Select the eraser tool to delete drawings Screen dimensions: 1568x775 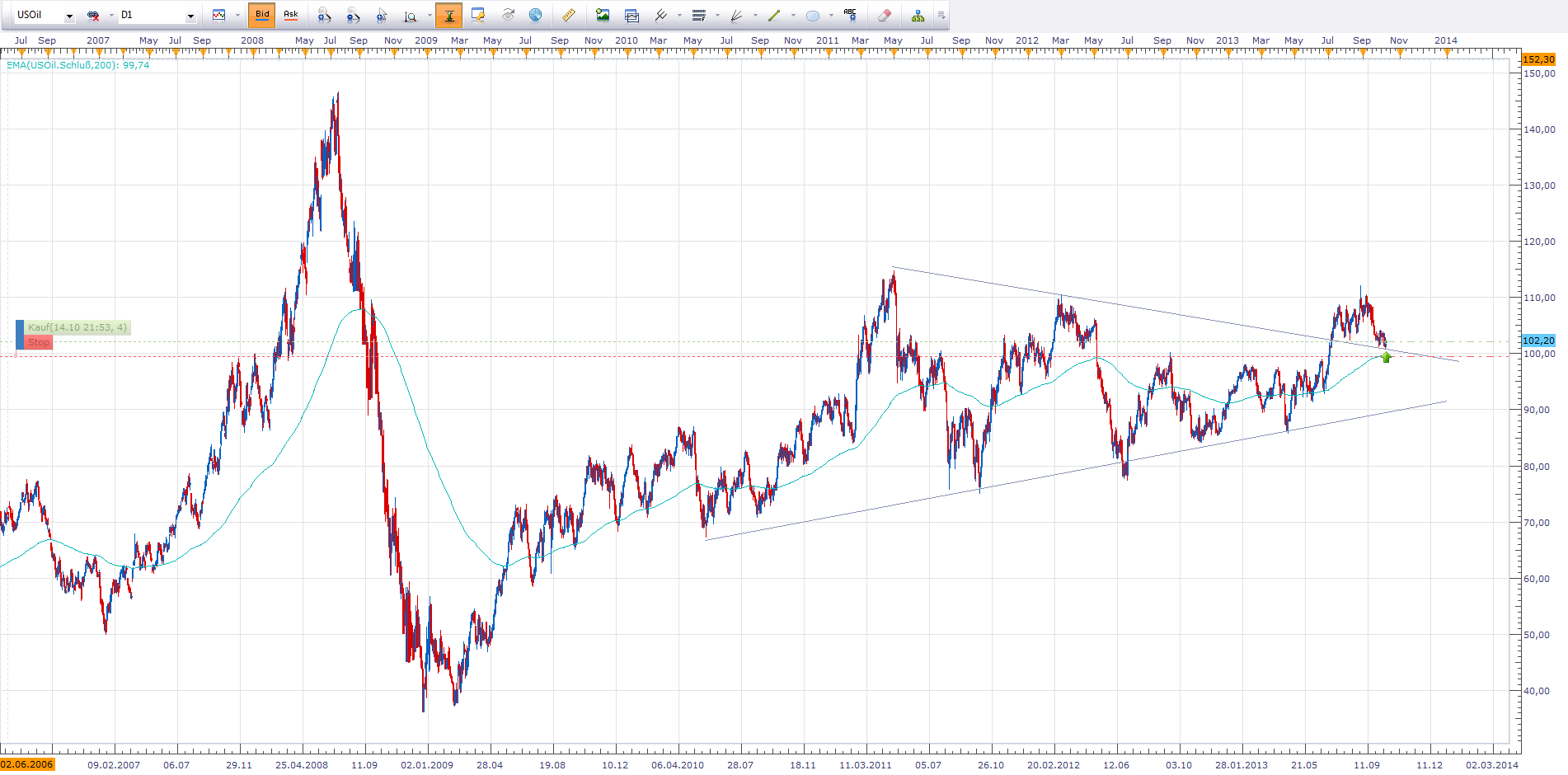coord(884,15)
